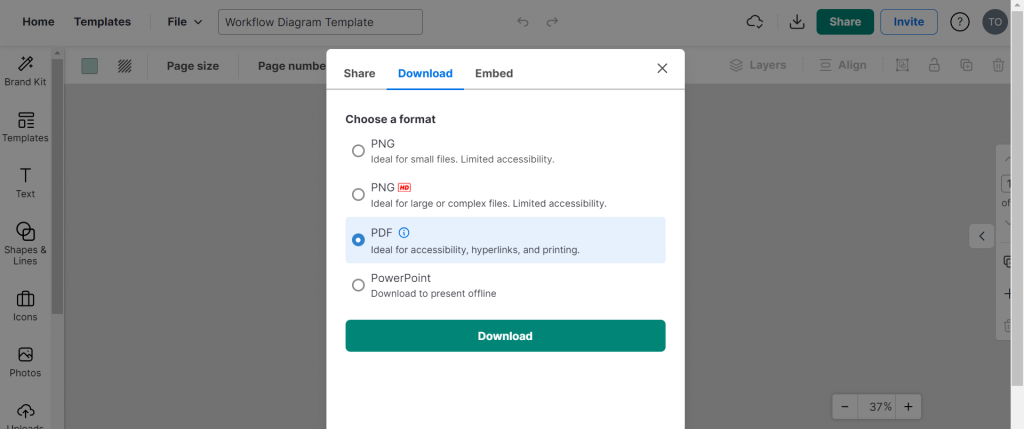
Task: Open the Align control
Action: pyautogui.click(x=842, y=65)
